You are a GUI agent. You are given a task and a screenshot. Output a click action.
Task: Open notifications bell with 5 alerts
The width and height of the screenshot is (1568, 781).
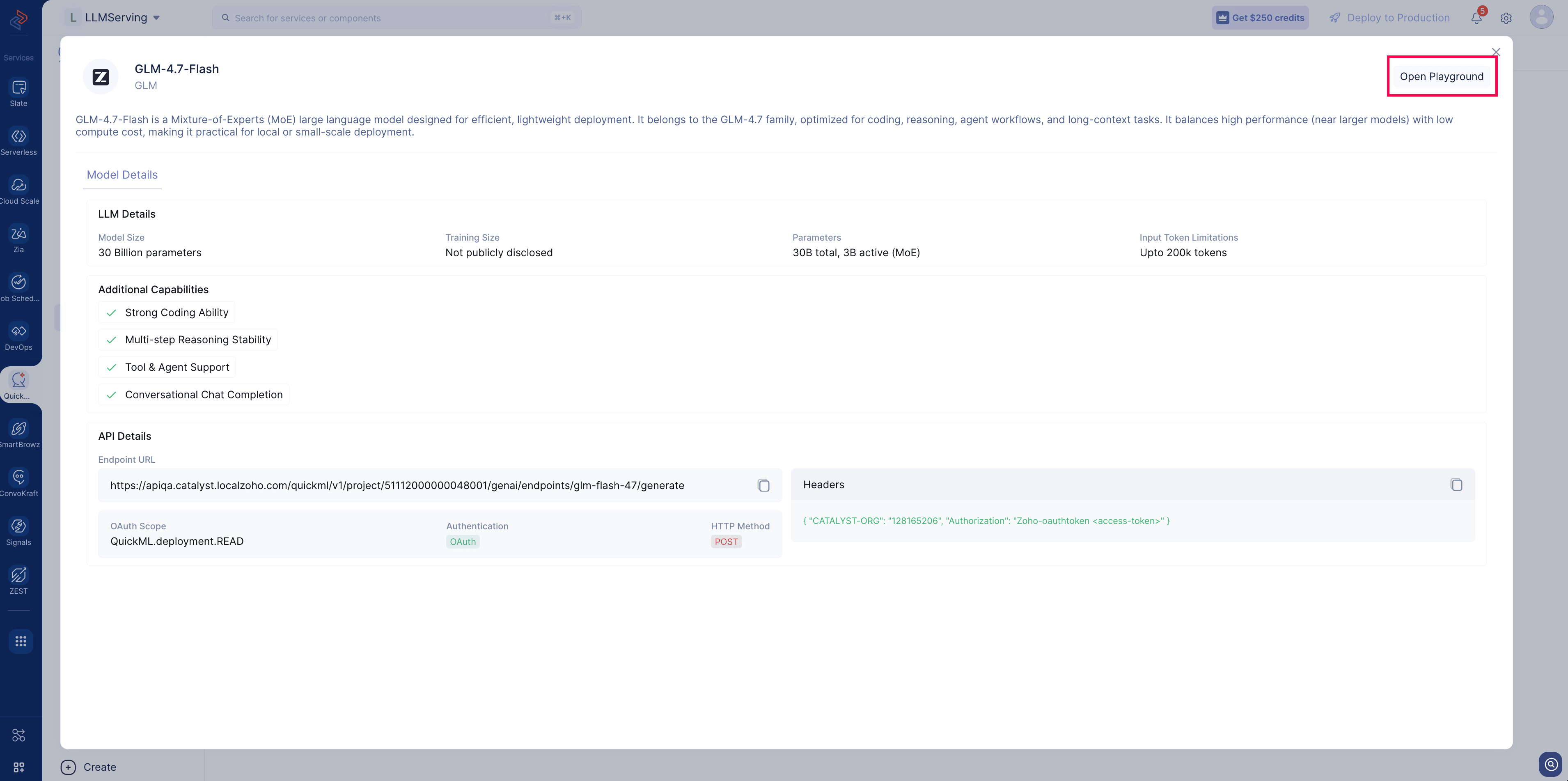(1477, 18)
